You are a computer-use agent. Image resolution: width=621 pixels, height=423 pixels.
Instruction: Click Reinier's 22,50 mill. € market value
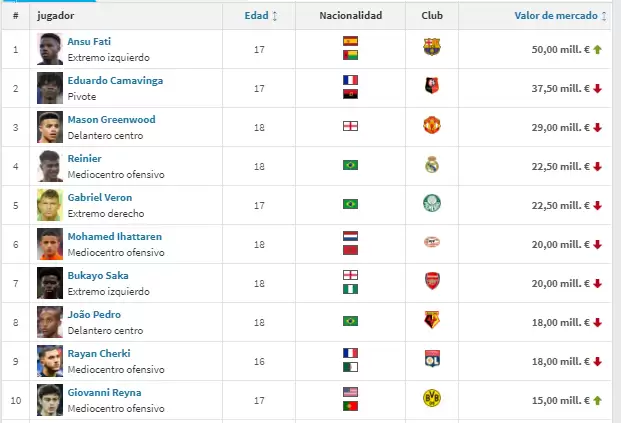[x=565, y=166]
